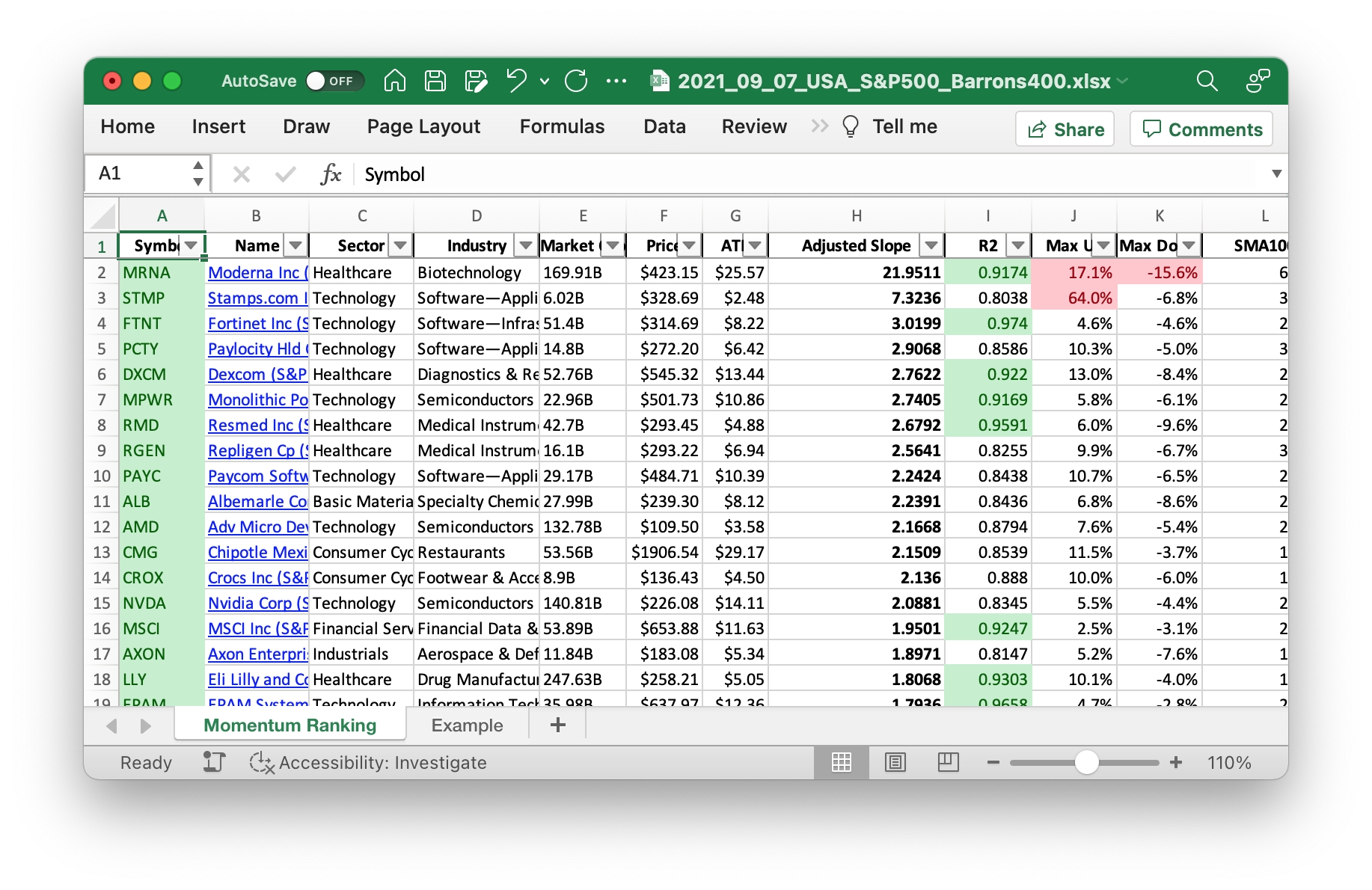Screen dimensions: 1372x890
Task: Switch to Normal grid view
Action: pyautogui.click(x=842, y=762)
